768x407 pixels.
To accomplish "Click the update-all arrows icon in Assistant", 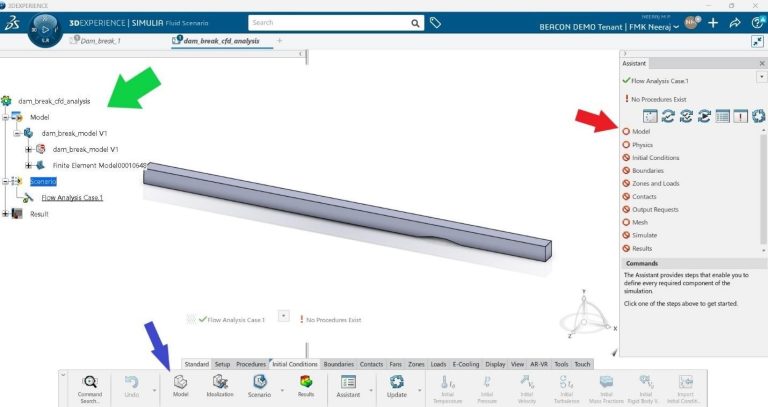I will click(668, 117).
